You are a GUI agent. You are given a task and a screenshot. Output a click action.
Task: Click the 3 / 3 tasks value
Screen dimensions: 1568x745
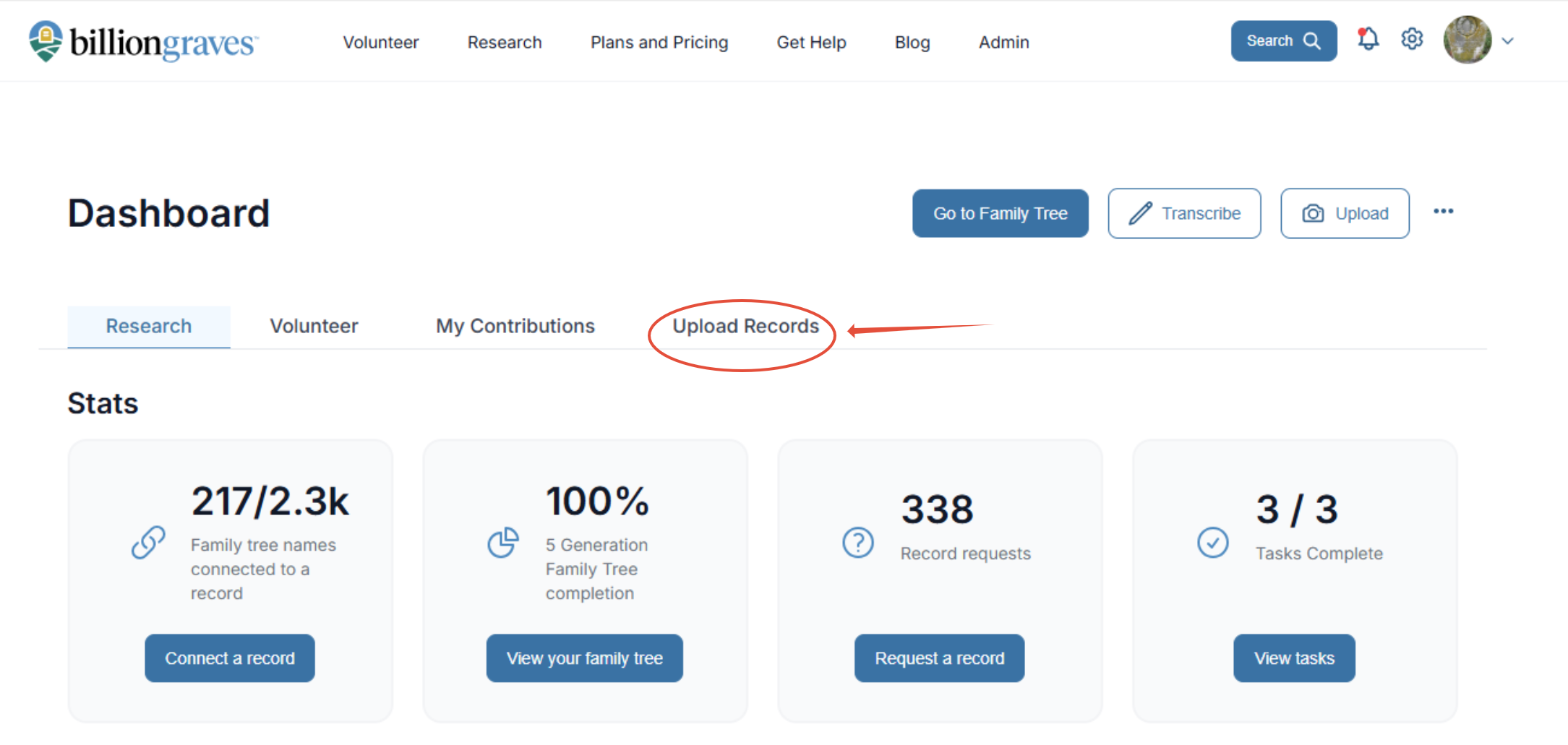coord(1297,509)
